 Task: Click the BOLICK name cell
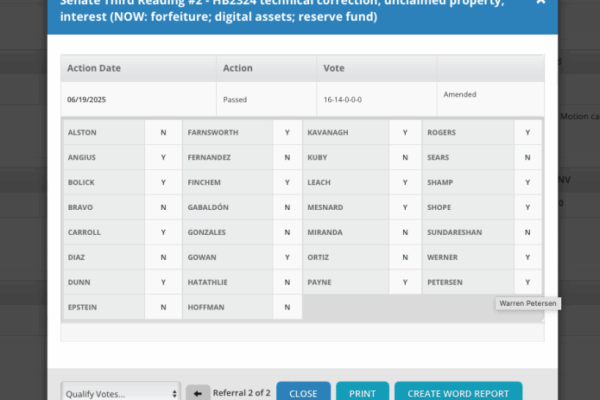coord(104,182)
